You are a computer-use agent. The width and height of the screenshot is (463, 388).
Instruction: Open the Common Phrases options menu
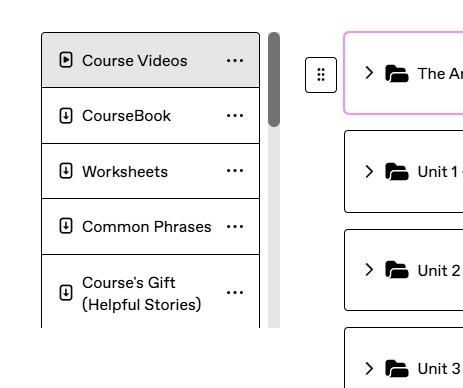(x=235, y=226)
